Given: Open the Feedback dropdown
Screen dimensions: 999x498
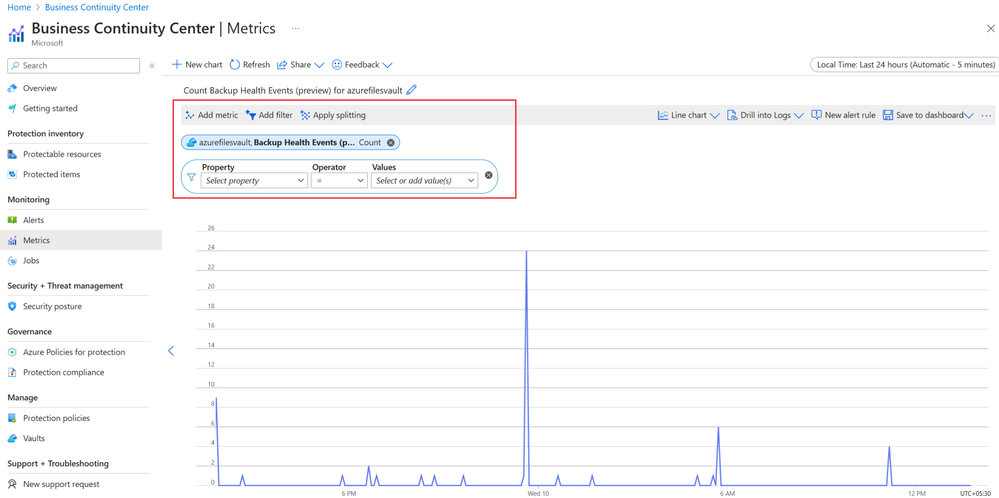Looking at the screenshot, I should click(362, 64).
